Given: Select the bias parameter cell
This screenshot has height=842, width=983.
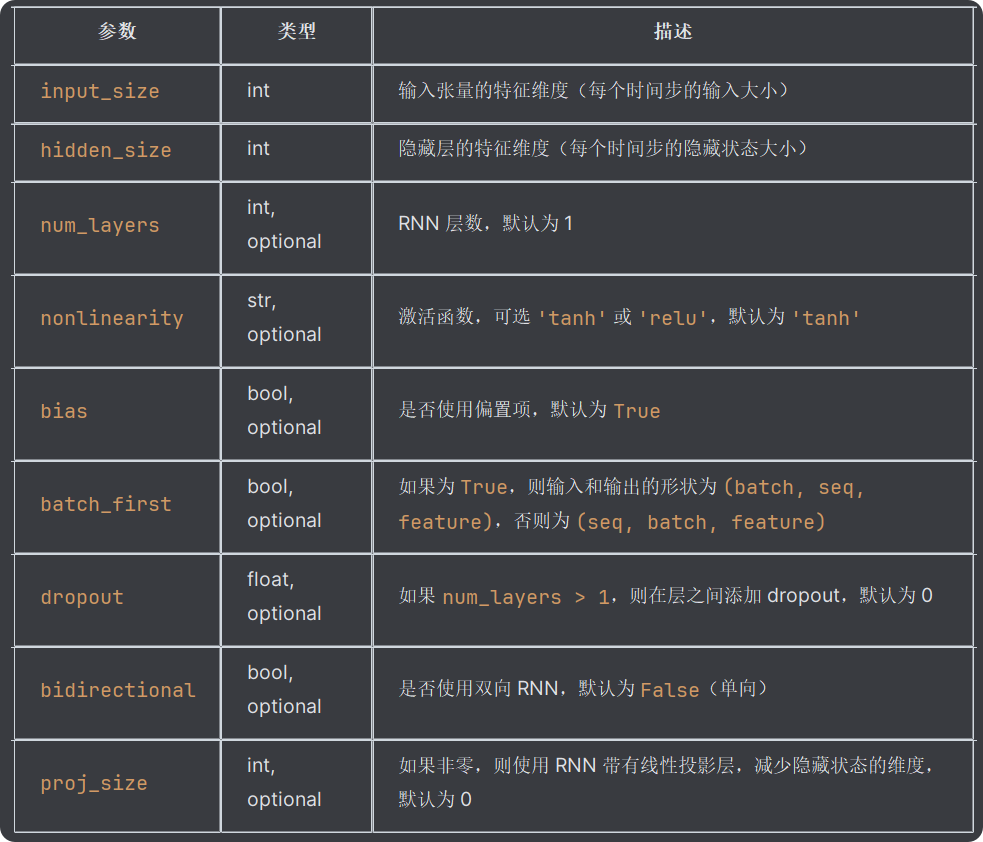Looking at the screenshot, I should click(117, 414).
